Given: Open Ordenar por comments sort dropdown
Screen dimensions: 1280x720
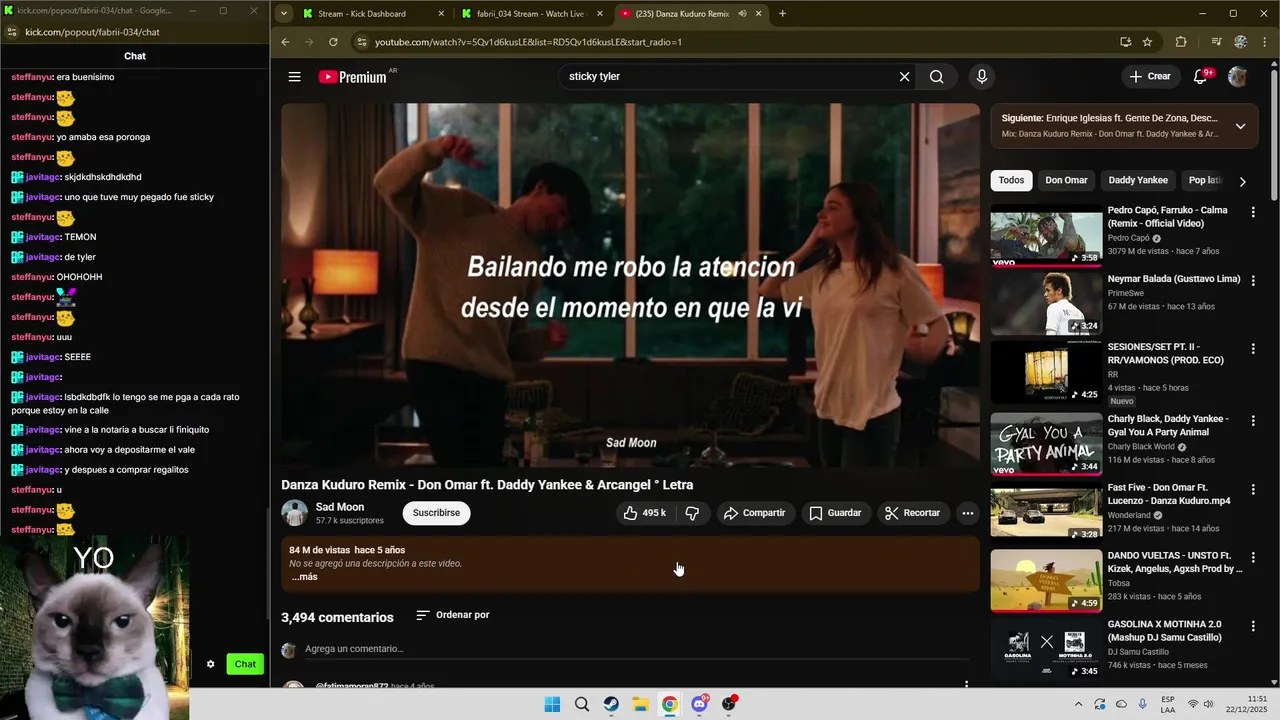Looking at the screenshot, I should (453, 615).
